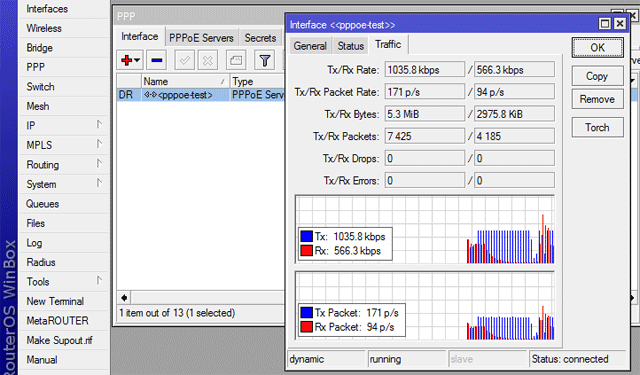Viewport: 640px width, 375px height.
Task: Open Interfaces in the sidebar menu
Action: click(47, 9)
